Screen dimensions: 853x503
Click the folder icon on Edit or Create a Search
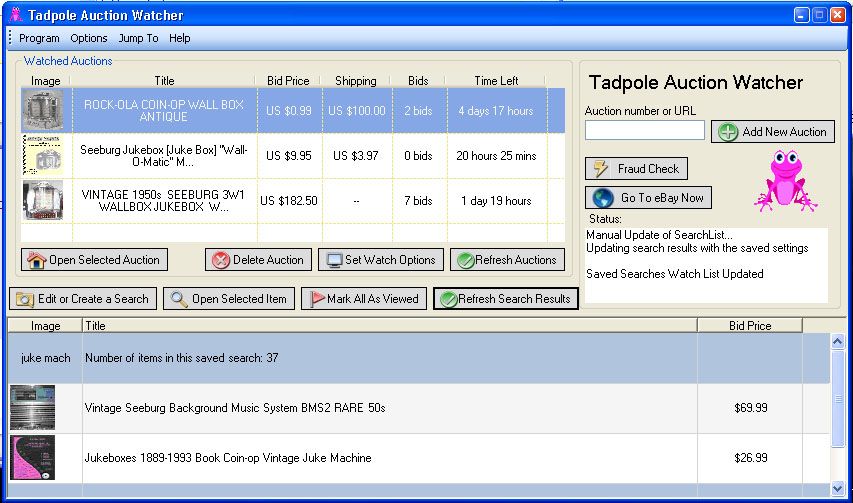coord(24,299)
